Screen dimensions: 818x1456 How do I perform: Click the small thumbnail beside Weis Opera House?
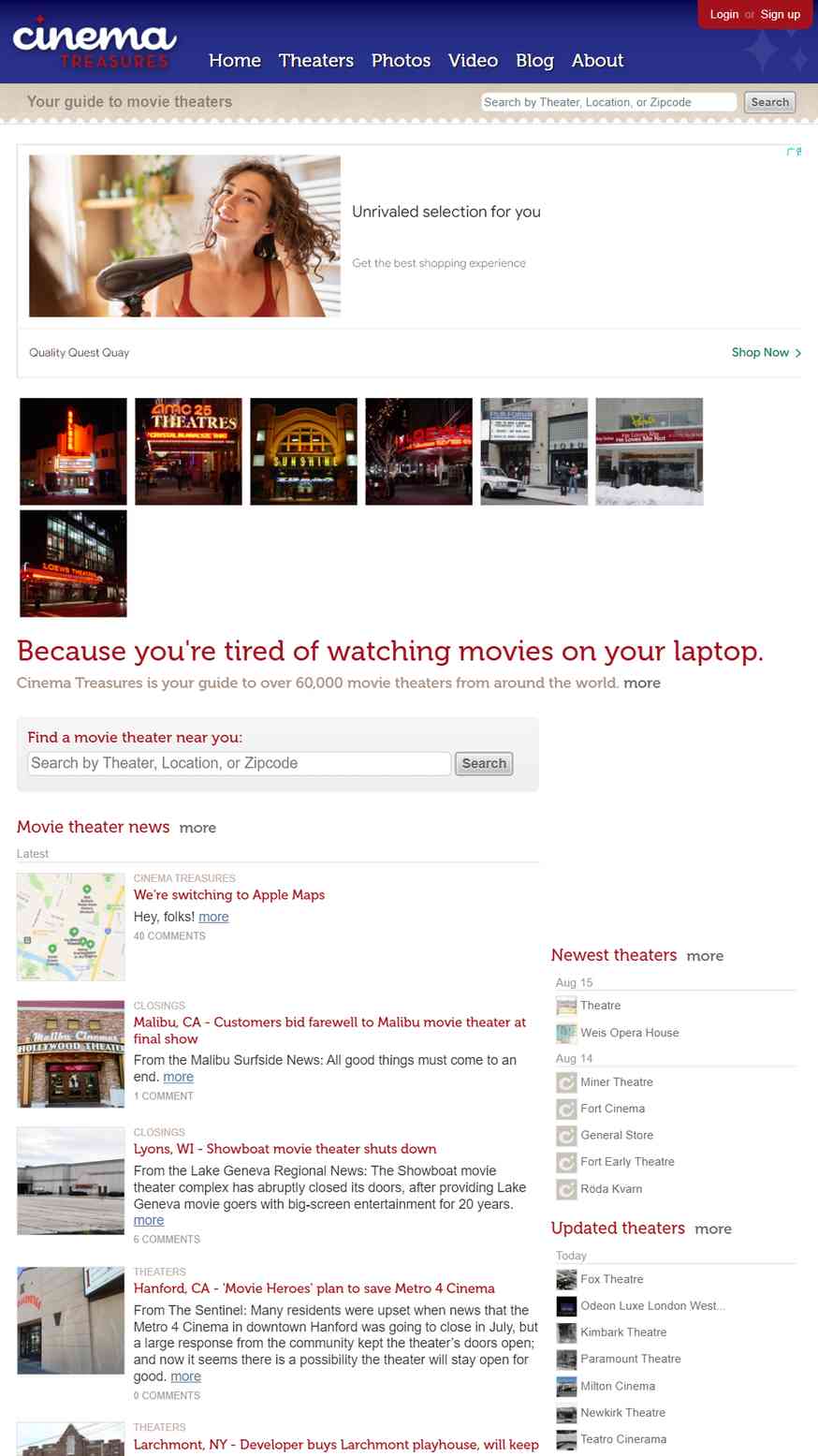(x=566, y=1033)
